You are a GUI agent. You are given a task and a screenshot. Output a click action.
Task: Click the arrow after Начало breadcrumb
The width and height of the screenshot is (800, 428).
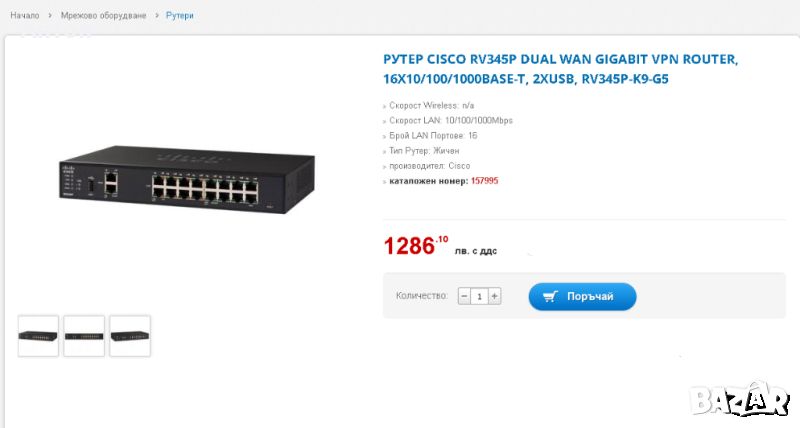pyautogui.click(x=50, y=16)
